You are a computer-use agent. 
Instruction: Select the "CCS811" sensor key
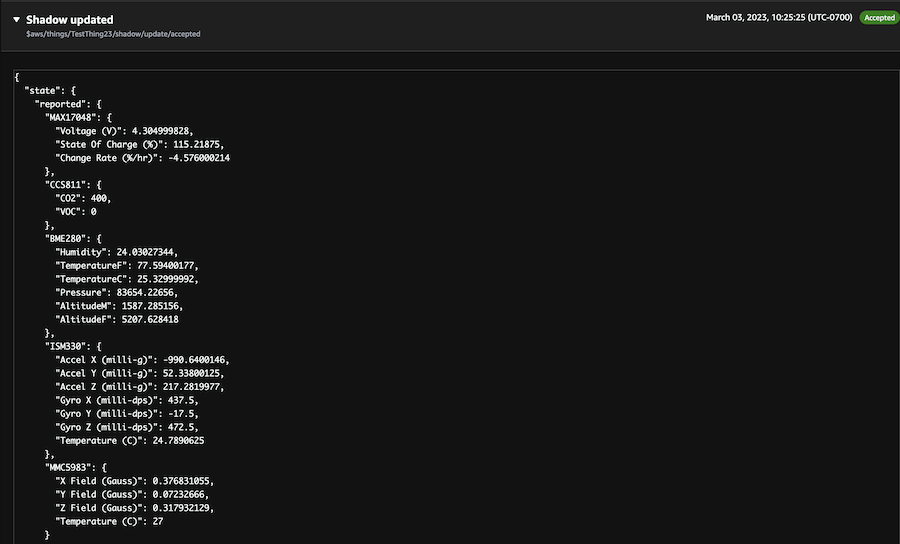pyautogui.click(x=68, y=185)
